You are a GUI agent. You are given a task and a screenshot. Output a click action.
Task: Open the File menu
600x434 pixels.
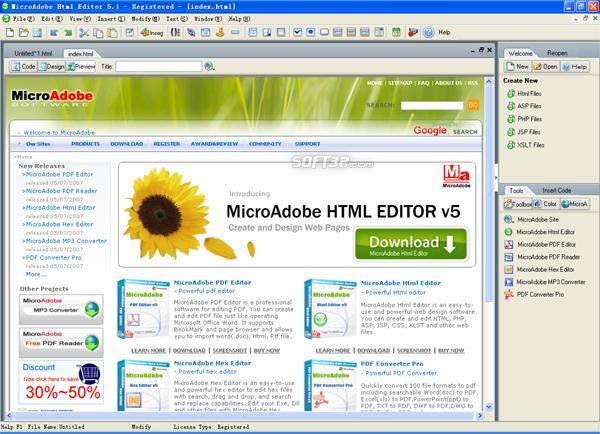click(23, 18)
